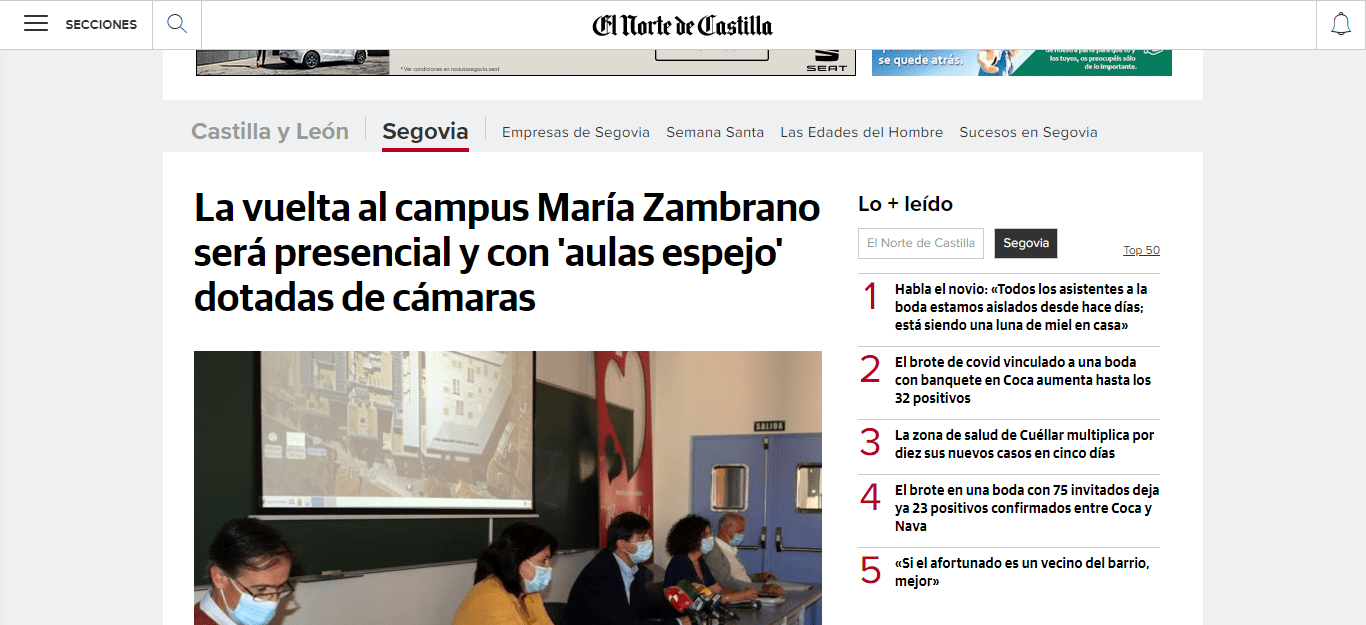Viewport: 1366px width, 625px height.
Task: Open story about Coca covid outbreak 32 positivos
Action: point(1023,380)
